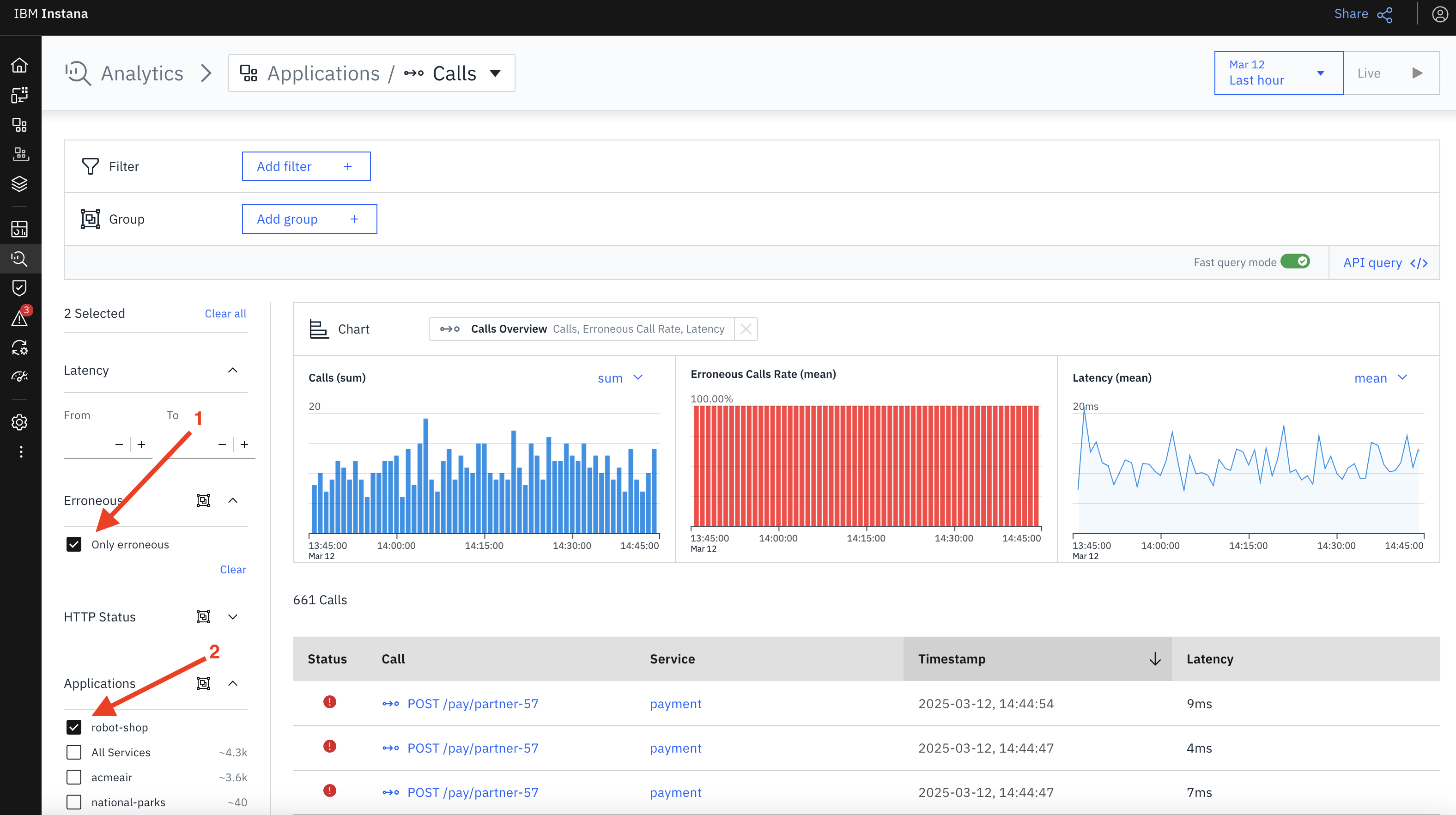Open the performance gauge sidebar icon
Screen dimensions: 1456x815
point(20,377)
